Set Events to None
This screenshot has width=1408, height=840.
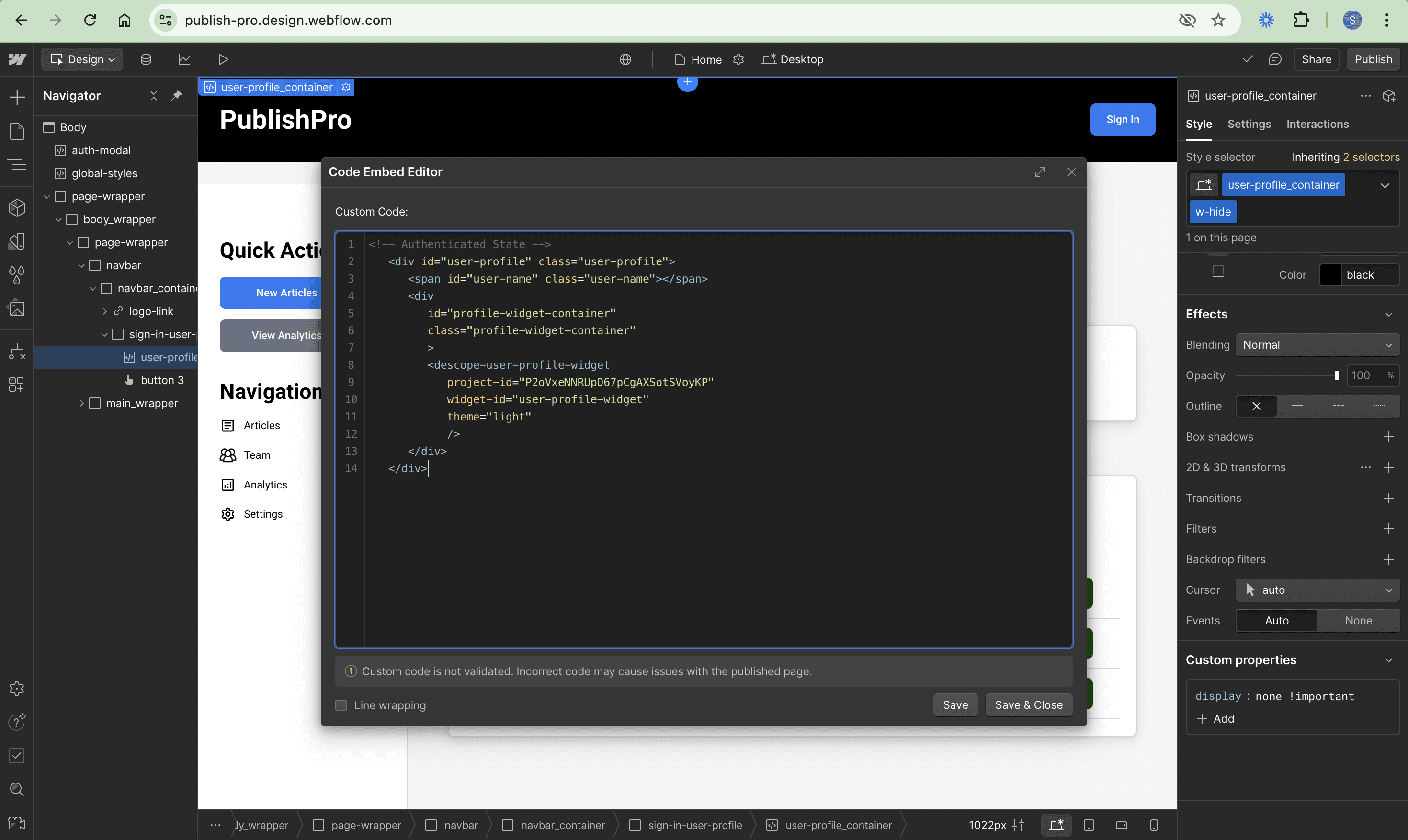pyautogui.click(x=1358, y=620)
